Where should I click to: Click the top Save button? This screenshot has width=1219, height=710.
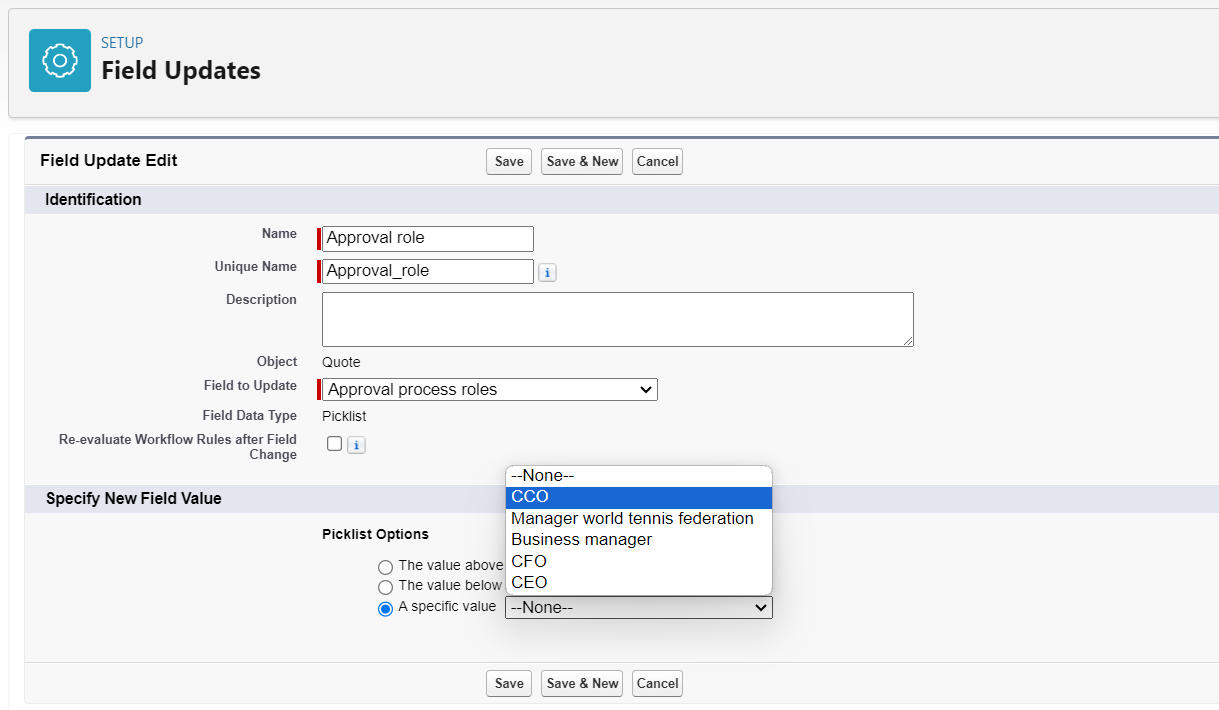pyautogui.click(x=509, y=161)
